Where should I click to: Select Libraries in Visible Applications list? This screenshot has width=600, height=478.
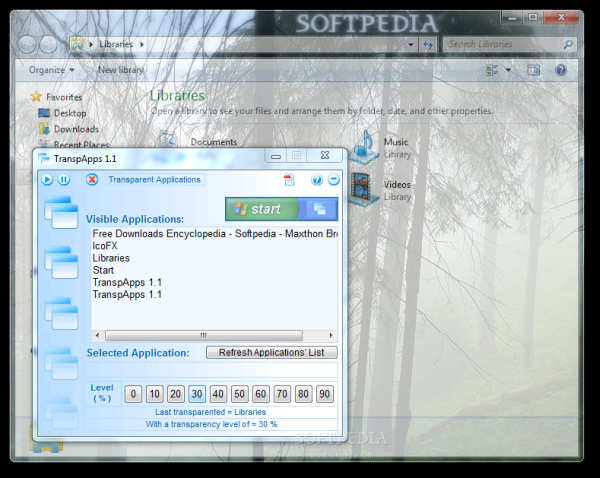[111, 258]
